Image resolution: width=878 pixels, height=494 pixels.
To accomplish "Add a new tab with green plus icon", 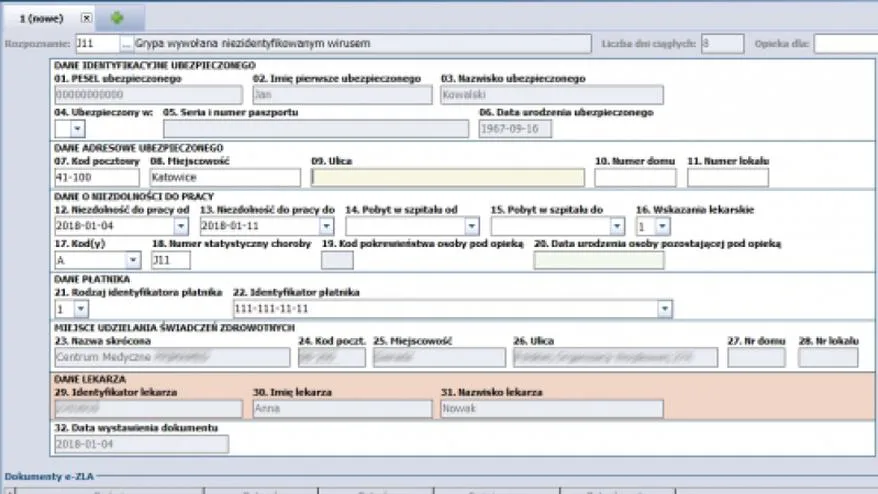I will [117, 18].
